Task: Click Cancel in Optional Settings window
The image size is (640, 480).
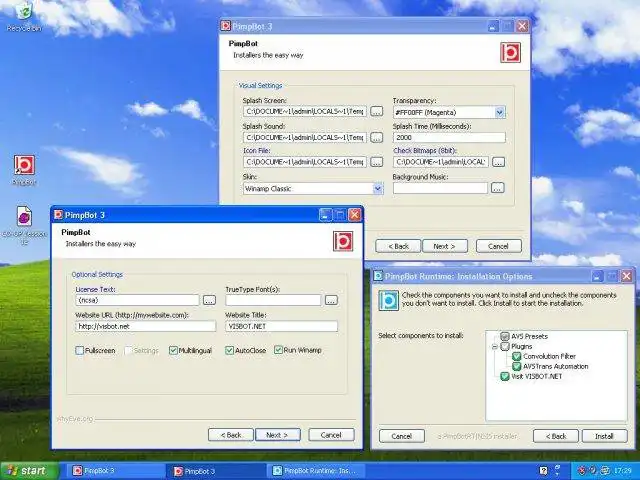Action: point(331,435)
